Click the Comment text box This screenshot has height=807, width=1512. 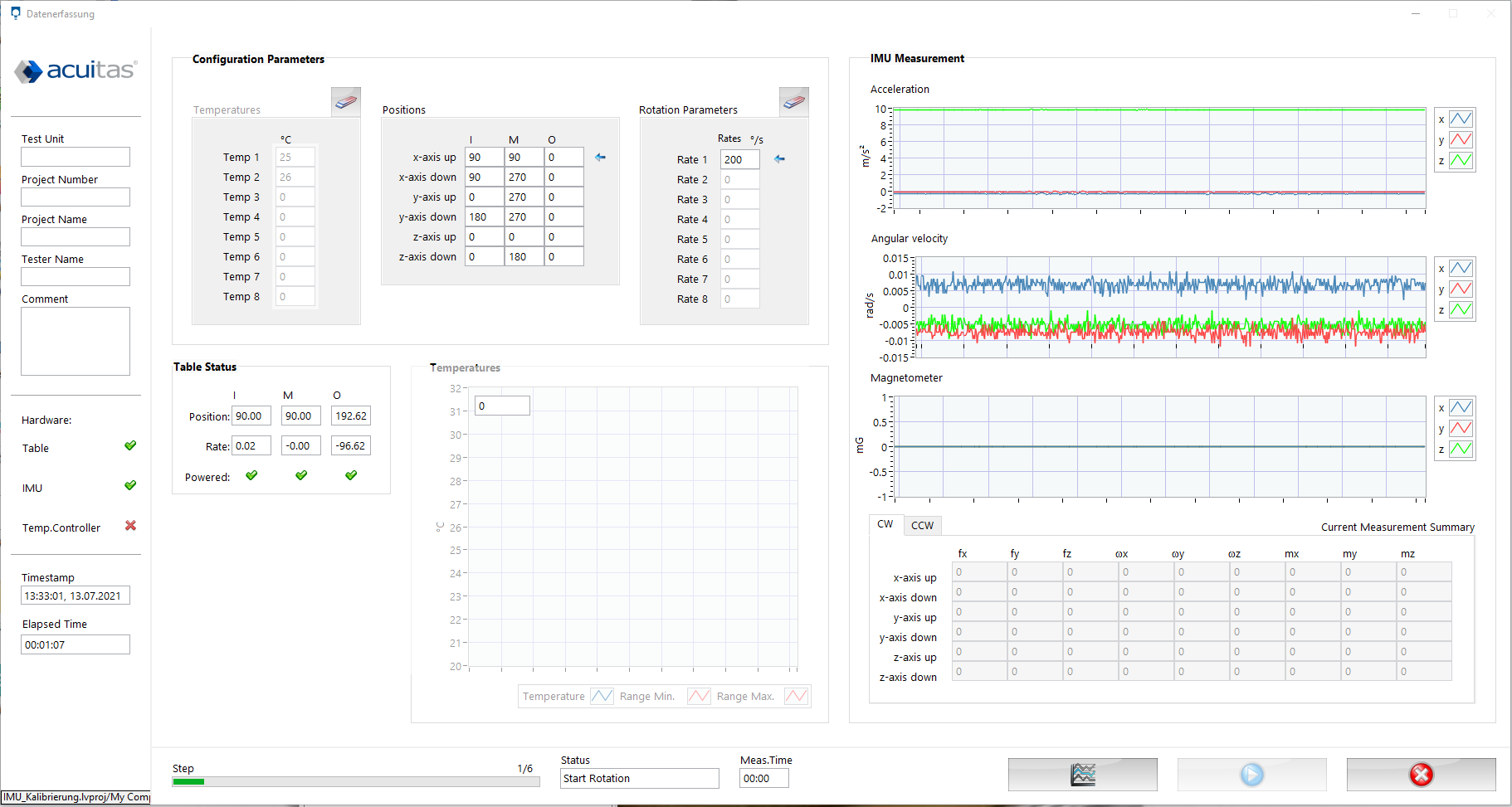click(76, 341)
